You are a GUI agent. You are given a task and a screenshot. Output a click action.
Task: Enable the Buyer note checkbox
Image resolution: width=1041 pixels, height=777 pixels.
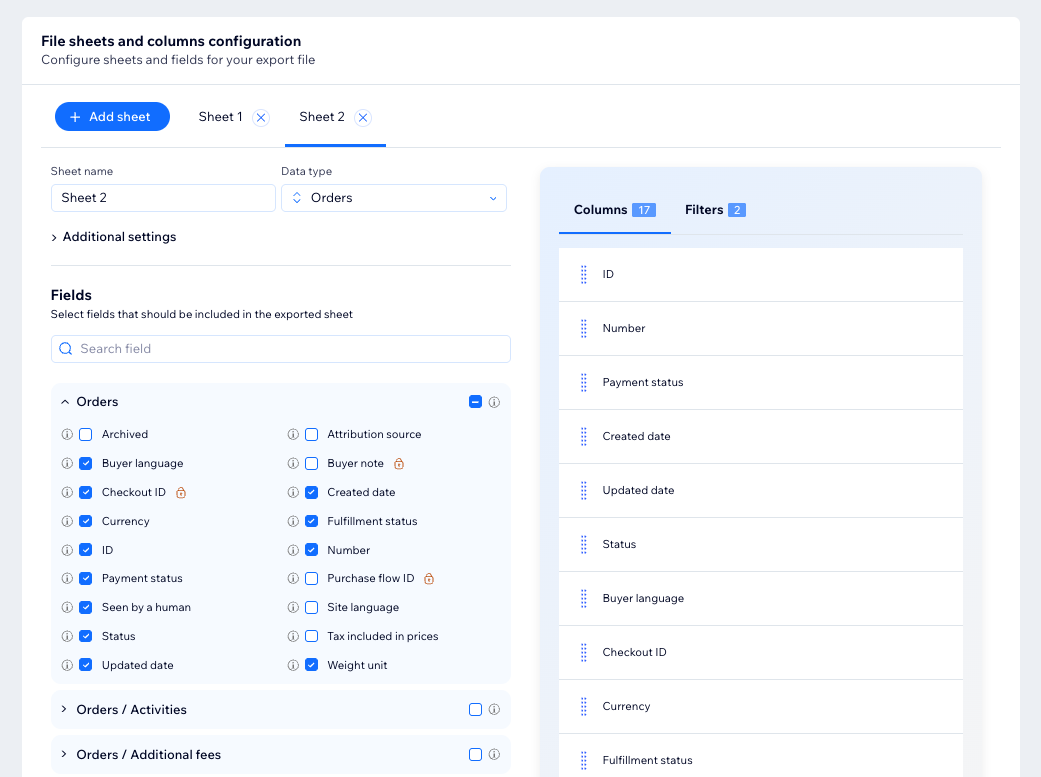tap(311, 464)
